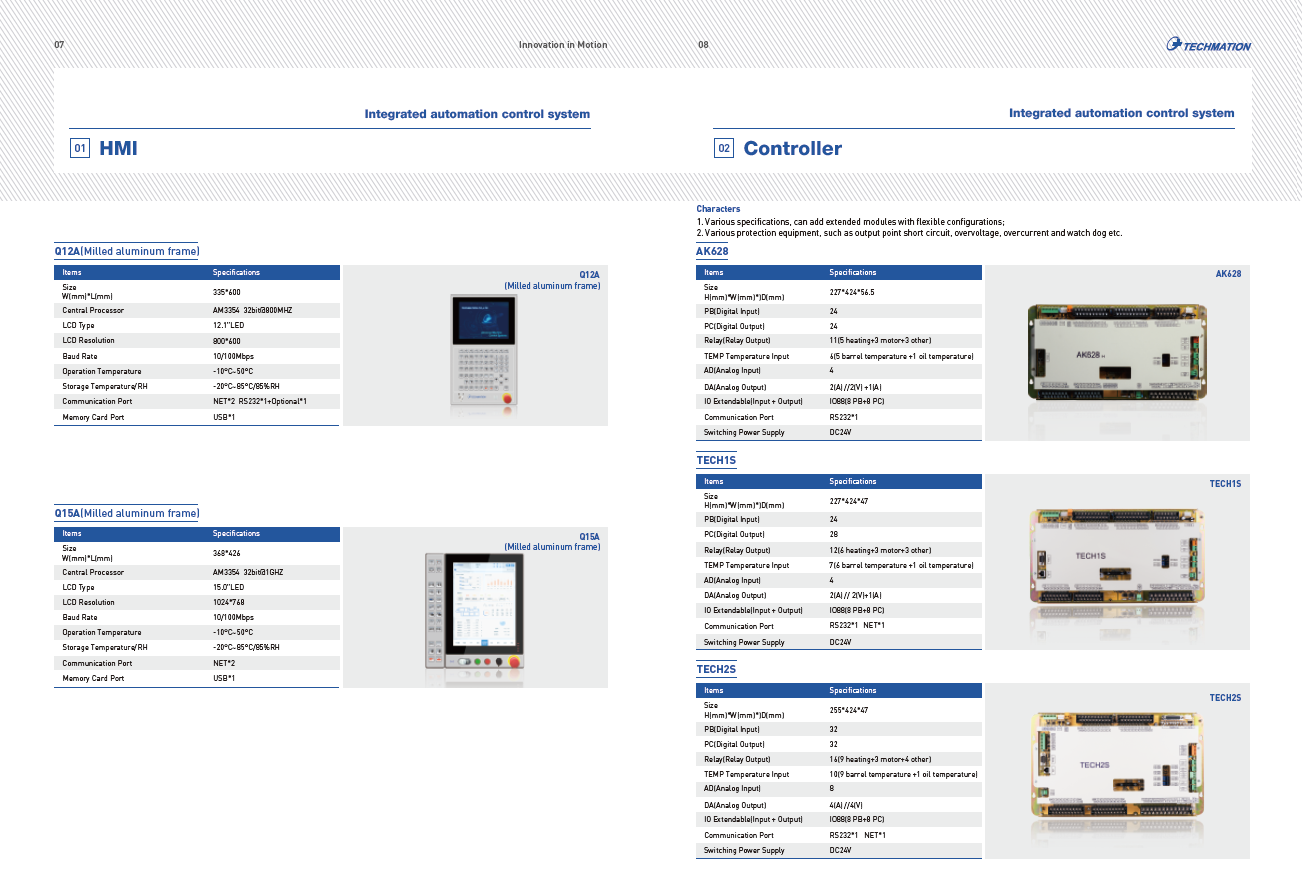The image size is (1302, 890).
Task: Select the Q12A size value 335*400
Action: [227, 292]
